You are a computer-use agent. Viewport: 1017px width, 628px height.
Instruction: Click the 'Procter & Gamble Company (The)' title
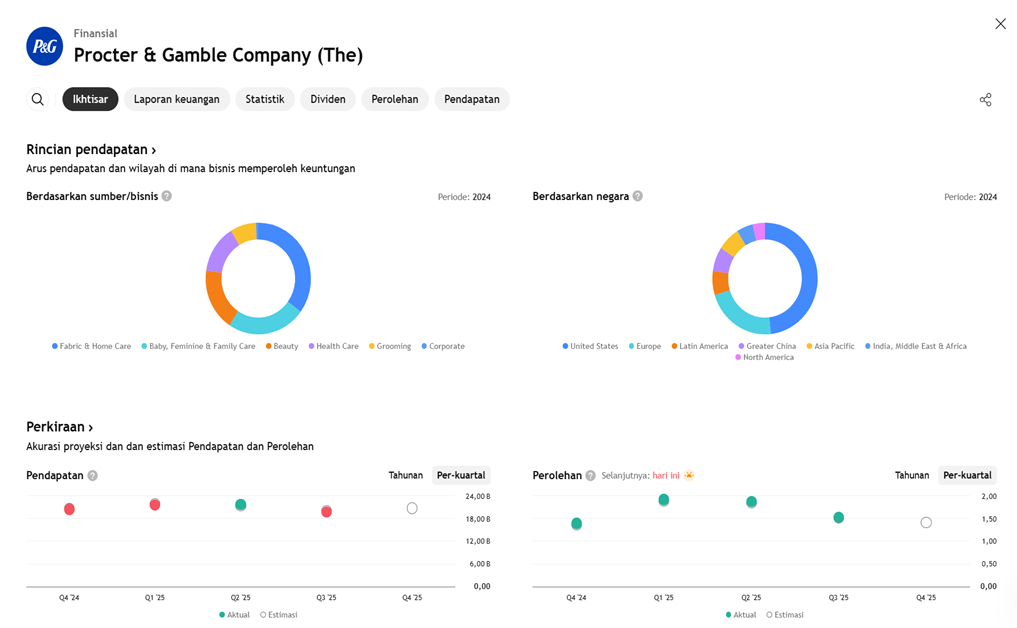218,55
